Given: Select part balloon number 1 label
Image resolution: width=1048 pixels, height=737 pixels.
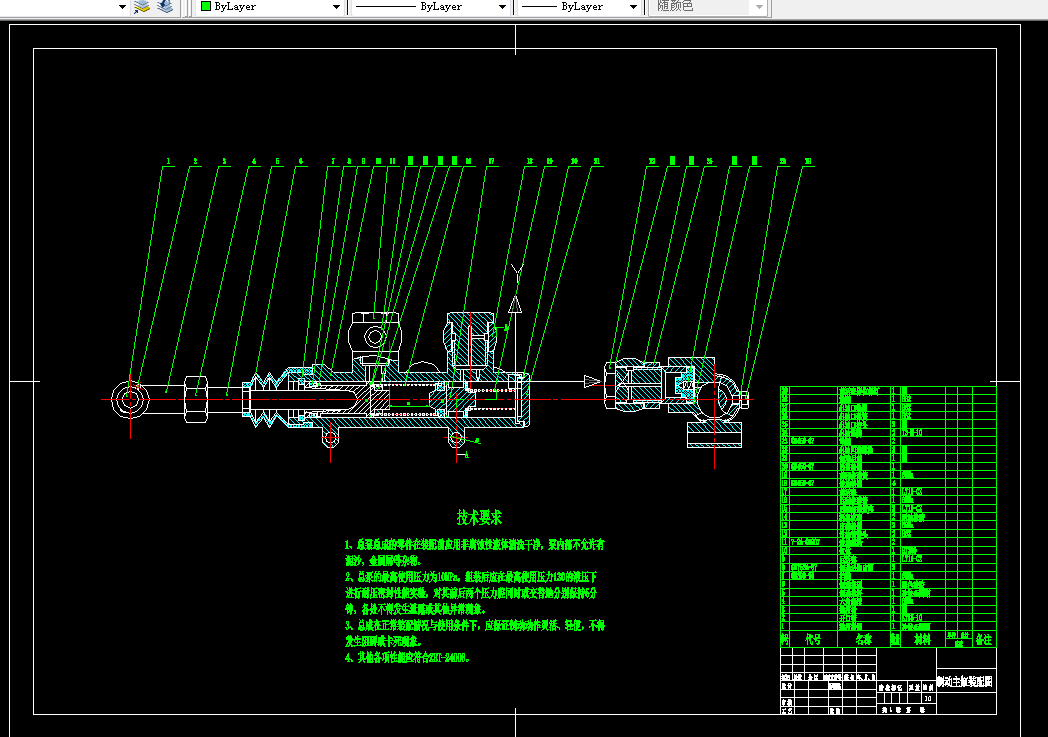Looking at the screenshot, I should (168, 161).
